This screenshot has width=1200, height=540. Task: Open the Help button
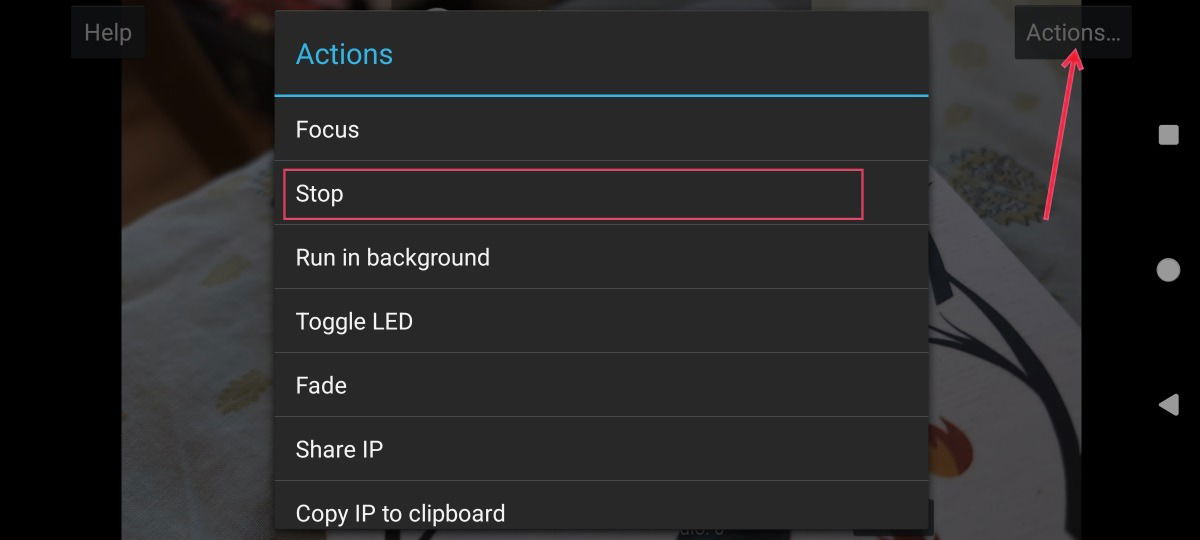(108, 33)
